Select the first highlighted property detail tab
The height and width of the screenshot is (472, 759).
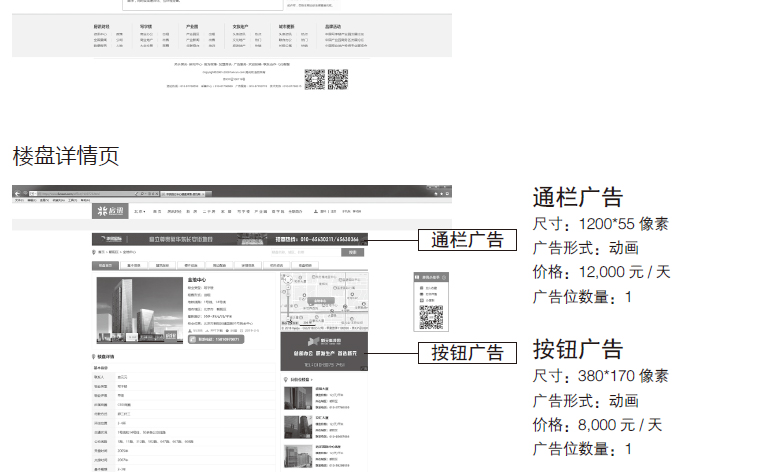click(x=105, y=266)
